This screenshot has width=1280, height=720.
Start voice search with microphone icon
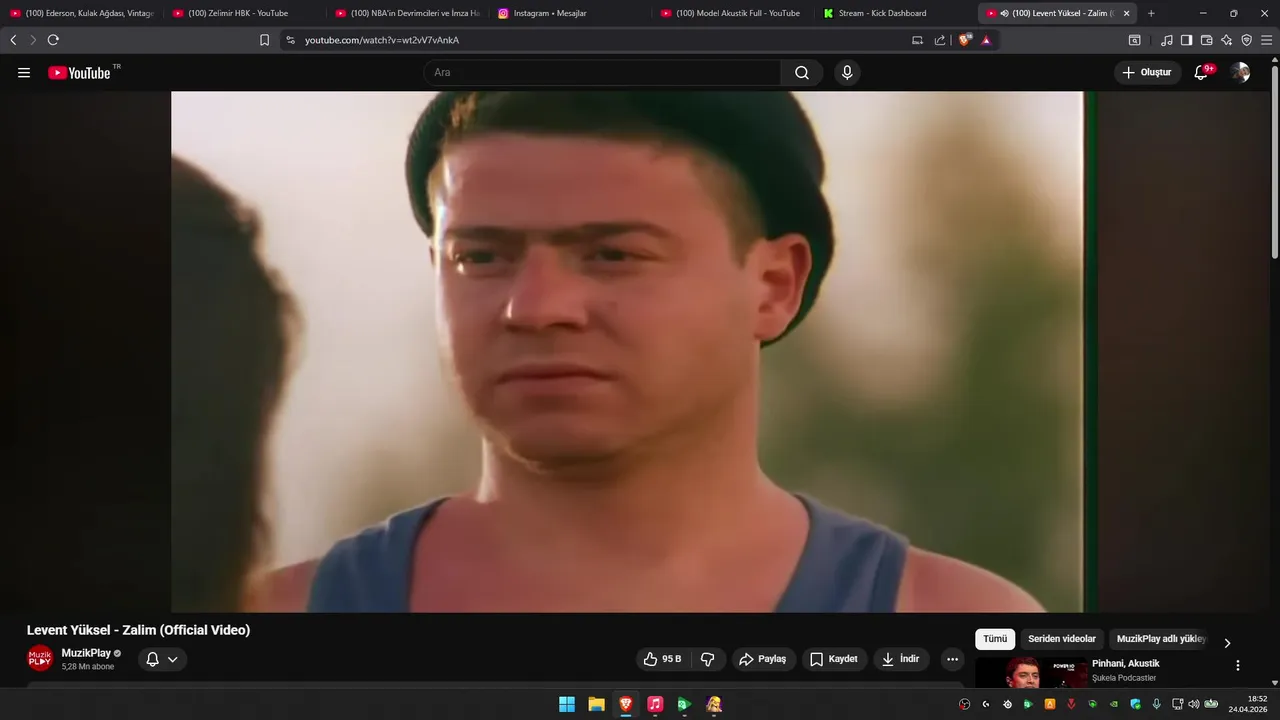(847, 72)
